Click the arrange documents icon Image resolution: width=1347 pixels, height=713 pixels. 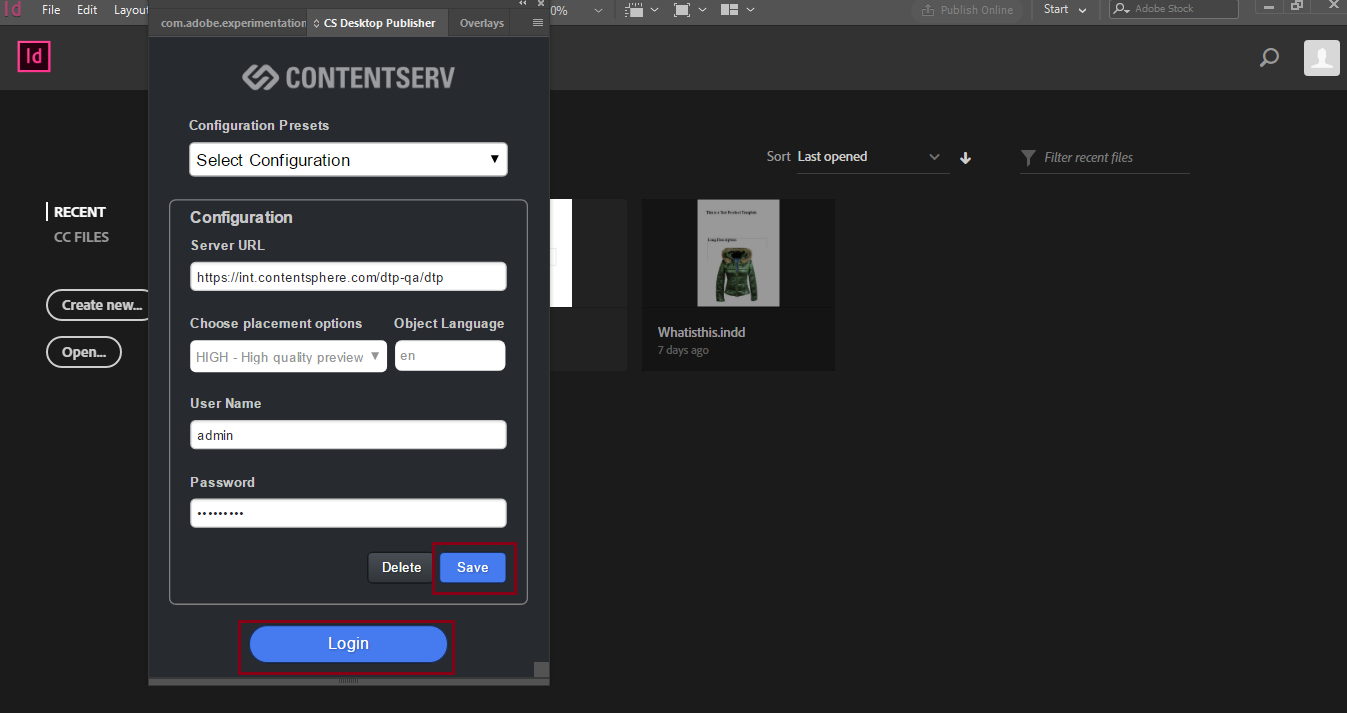(x=729, y=10)
